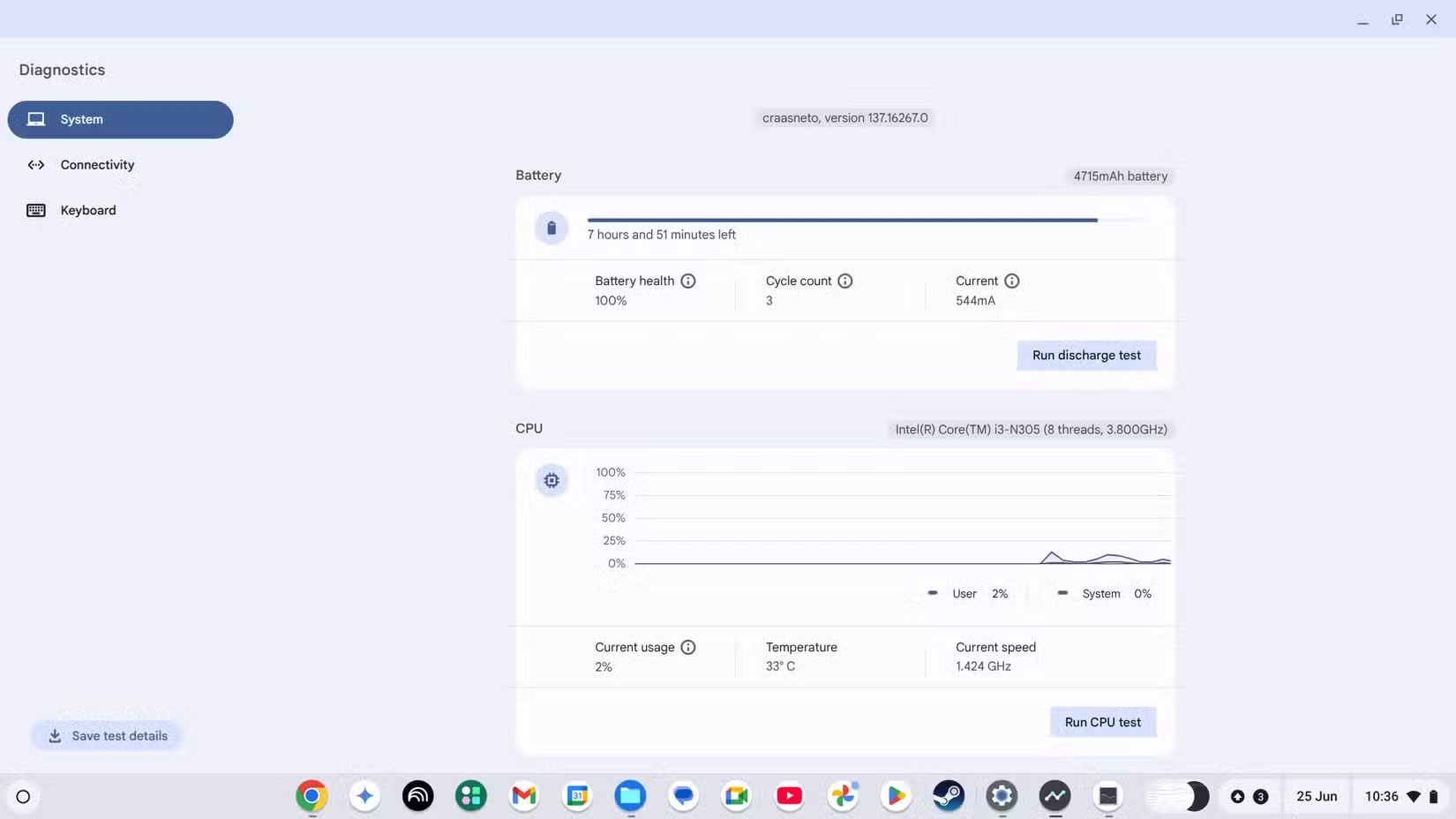This screenshot has height=819, width=1456.
Task: Open Settings from the shelf
Action: click(1002, 796)
